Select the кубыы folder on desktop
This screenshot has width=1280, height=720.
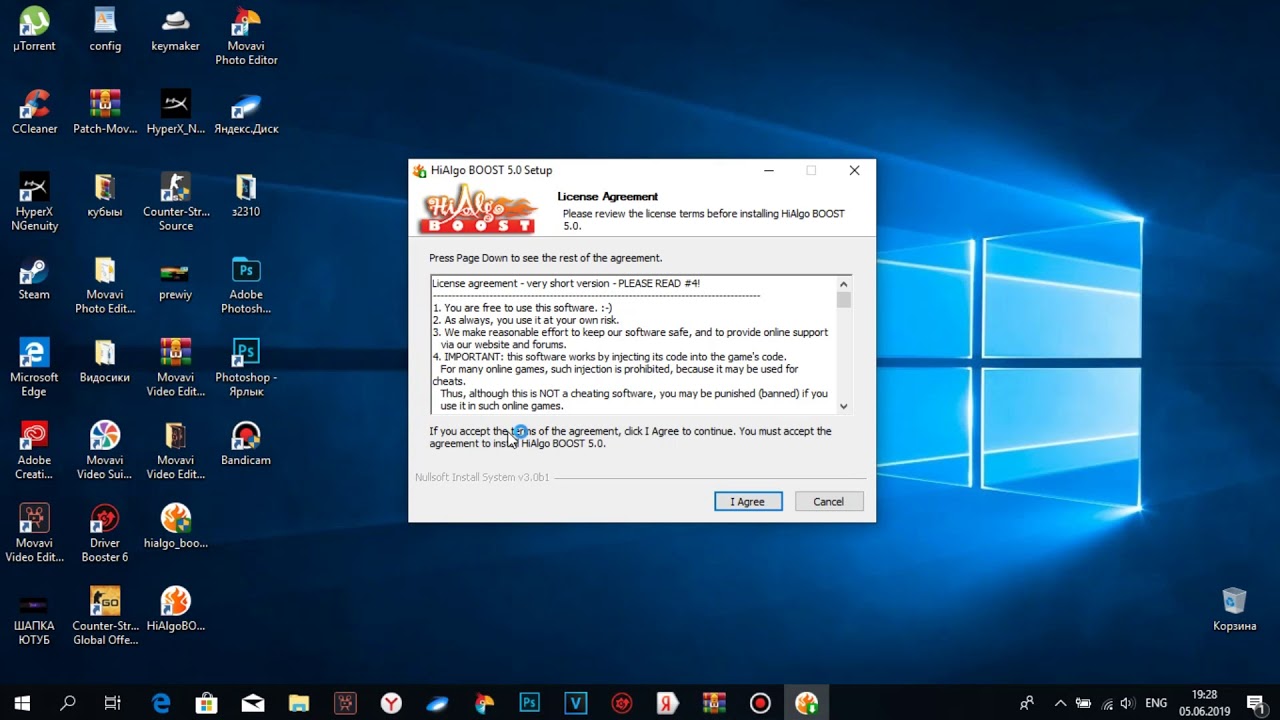coord(105,196)
